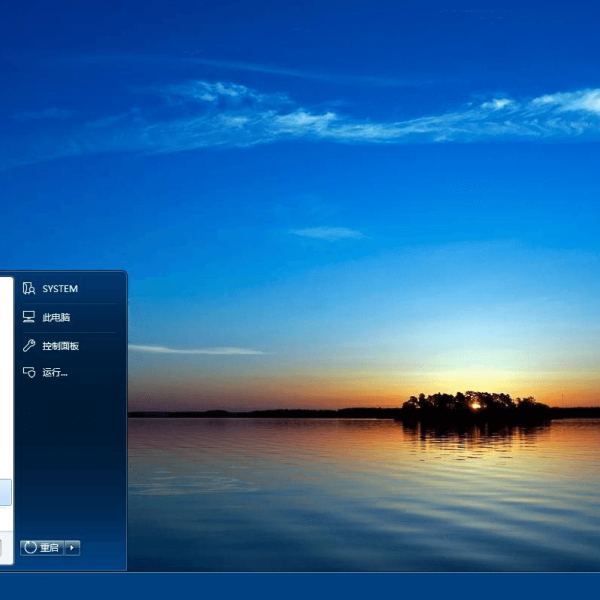
Task: Click the computer monitor icon beside 此电脑
Action: (x=29, y=317)
